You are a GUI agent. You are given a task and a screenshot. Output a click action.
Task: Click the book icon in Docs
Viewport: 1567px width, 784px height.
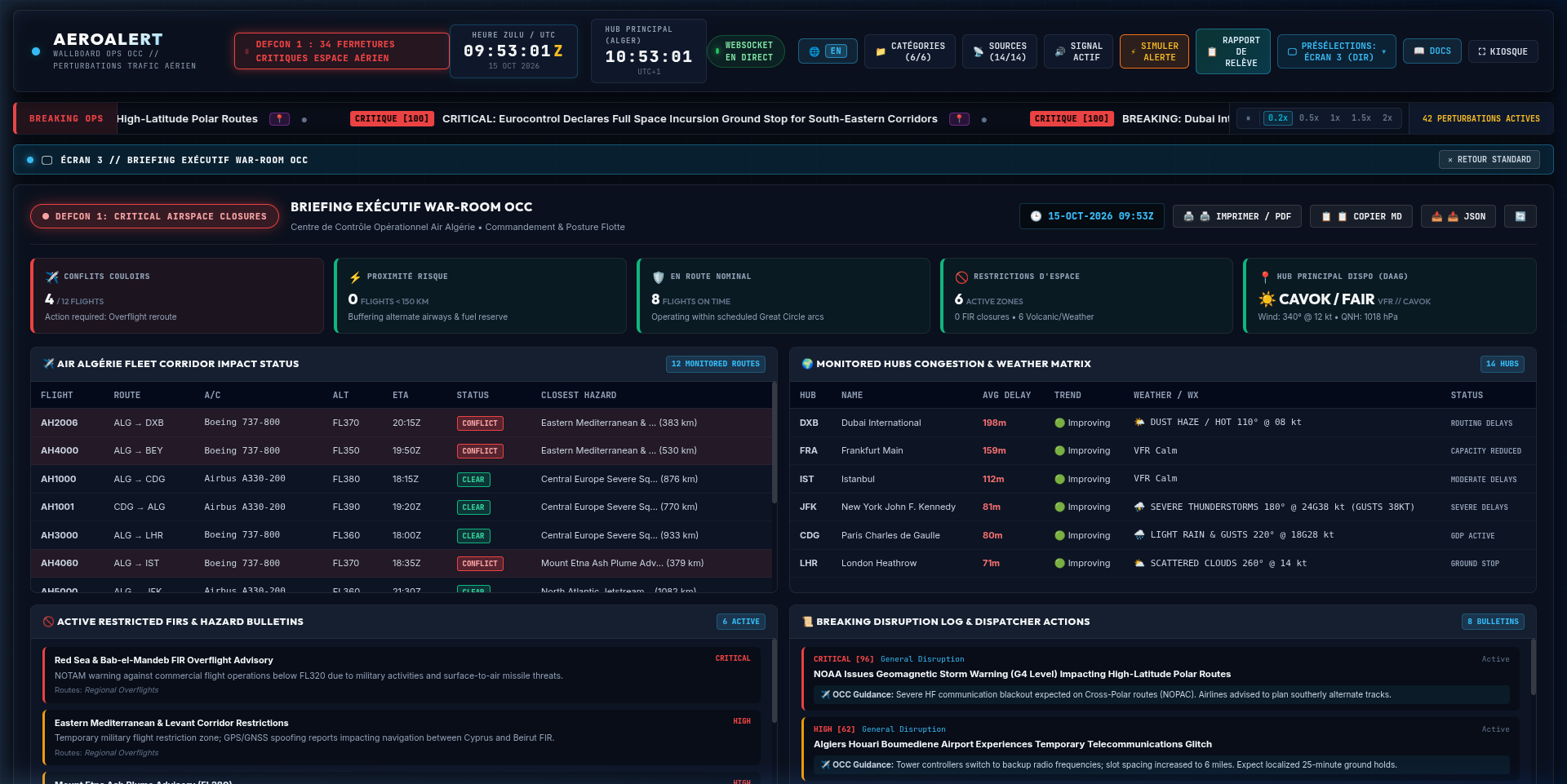[x=1419, y=51]
